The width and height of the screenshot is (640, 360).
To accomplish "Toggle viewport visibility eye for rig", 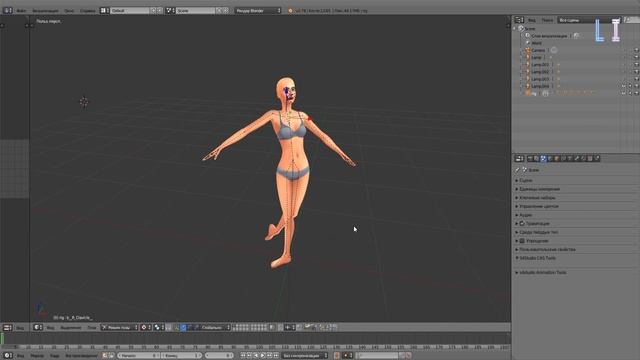I will pyautogui.click(x=624, y=93).
